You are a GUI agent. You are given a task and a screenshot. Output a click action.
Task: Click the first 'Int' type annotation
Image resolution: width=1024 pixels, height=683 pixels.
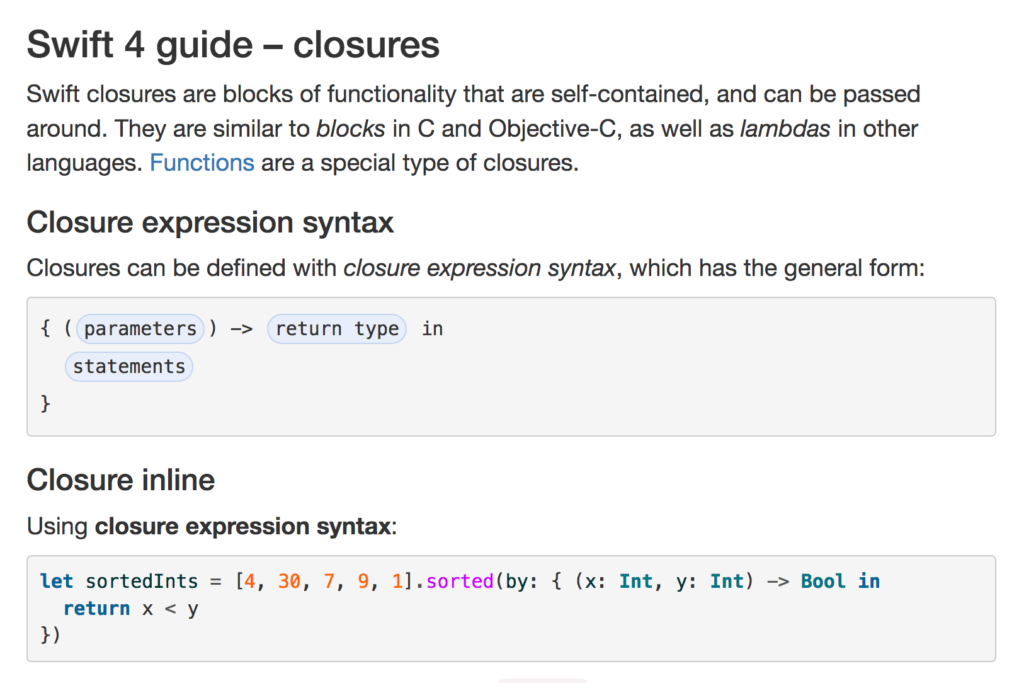tap(636, 581)
